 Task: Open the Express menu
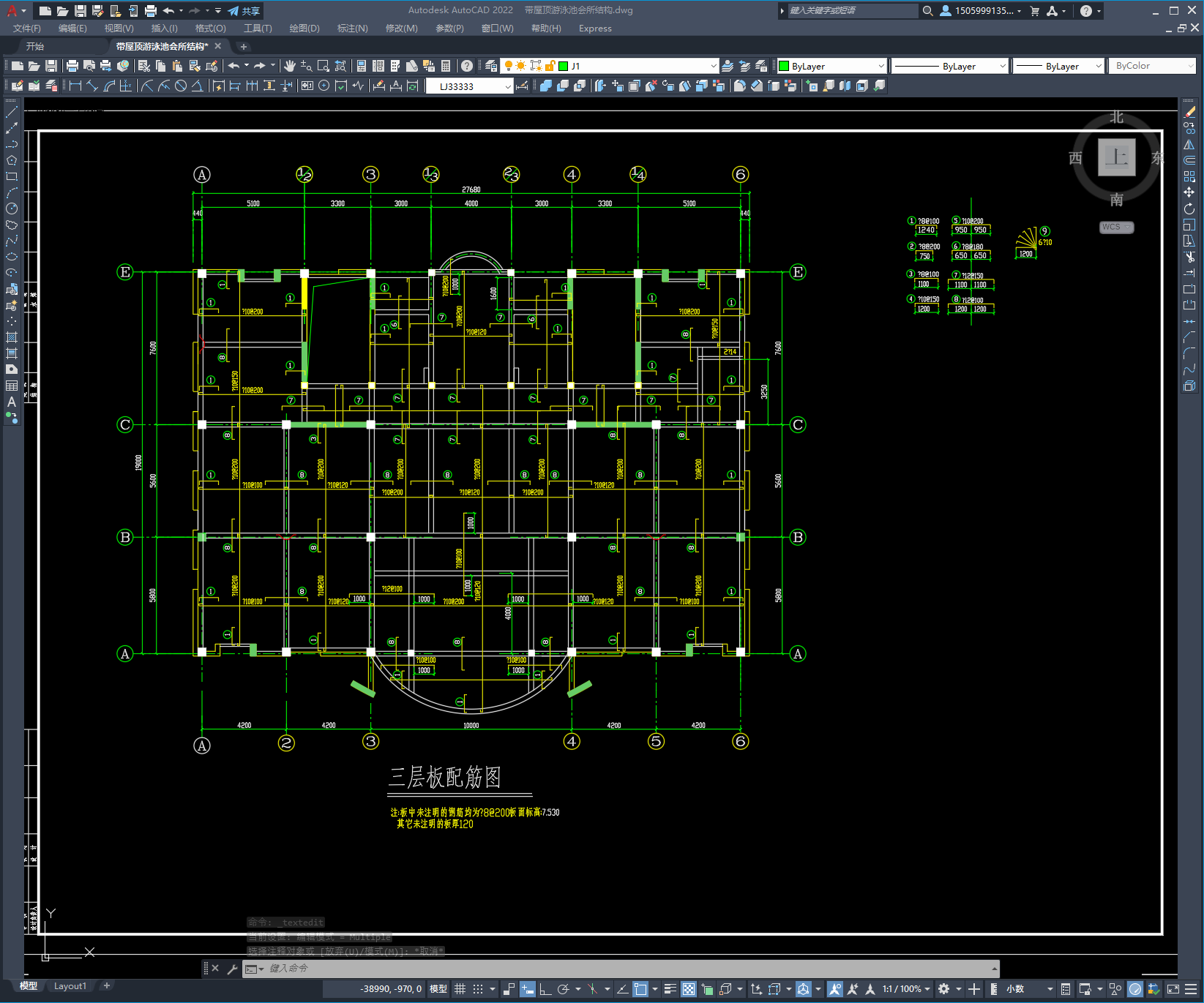pos(595,29)
